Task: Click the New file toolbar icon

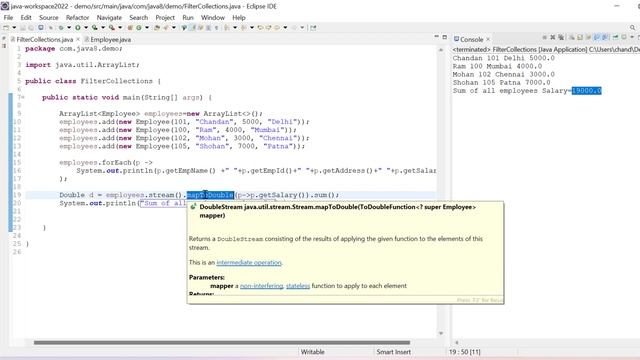Action: click(x=6, y=28)
